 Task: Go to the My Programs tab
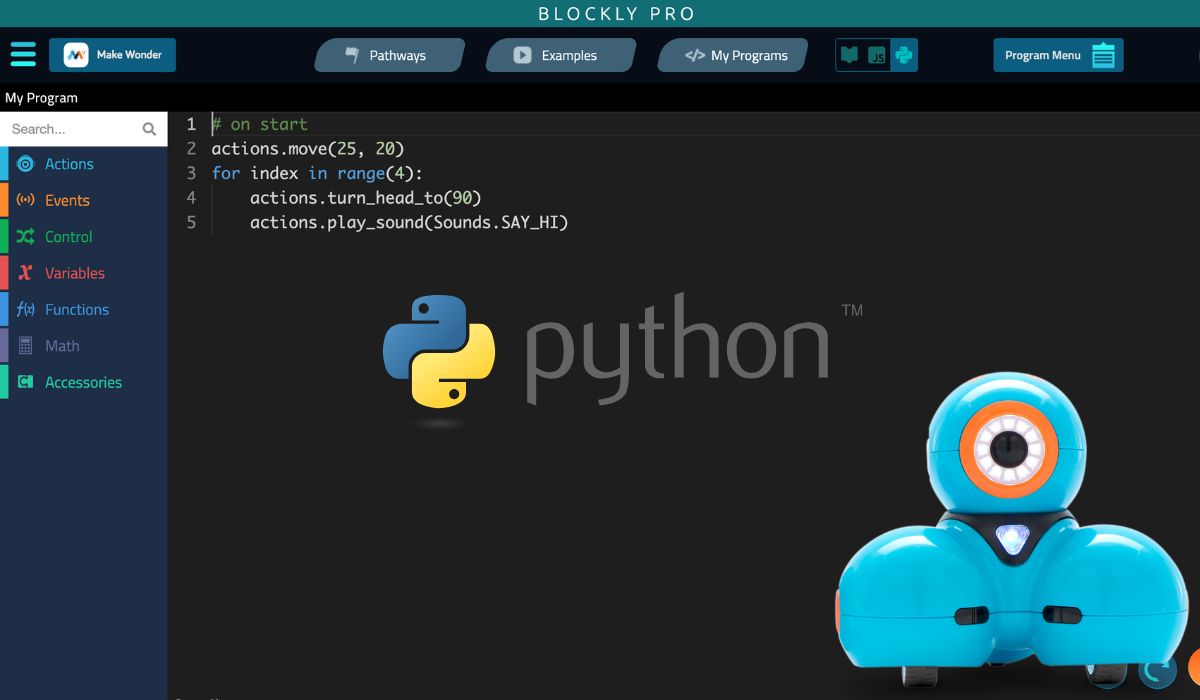click(737, 56)
